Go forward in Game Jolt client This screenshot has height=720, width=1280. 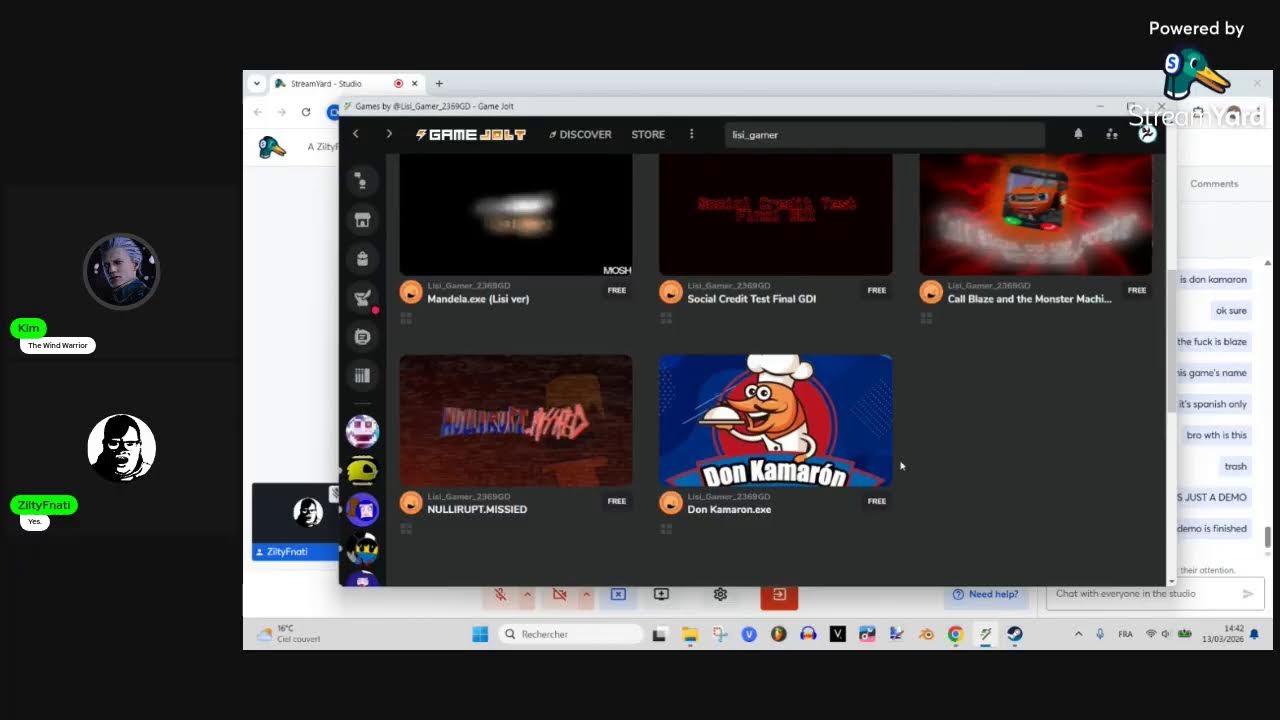click(389, 134)
